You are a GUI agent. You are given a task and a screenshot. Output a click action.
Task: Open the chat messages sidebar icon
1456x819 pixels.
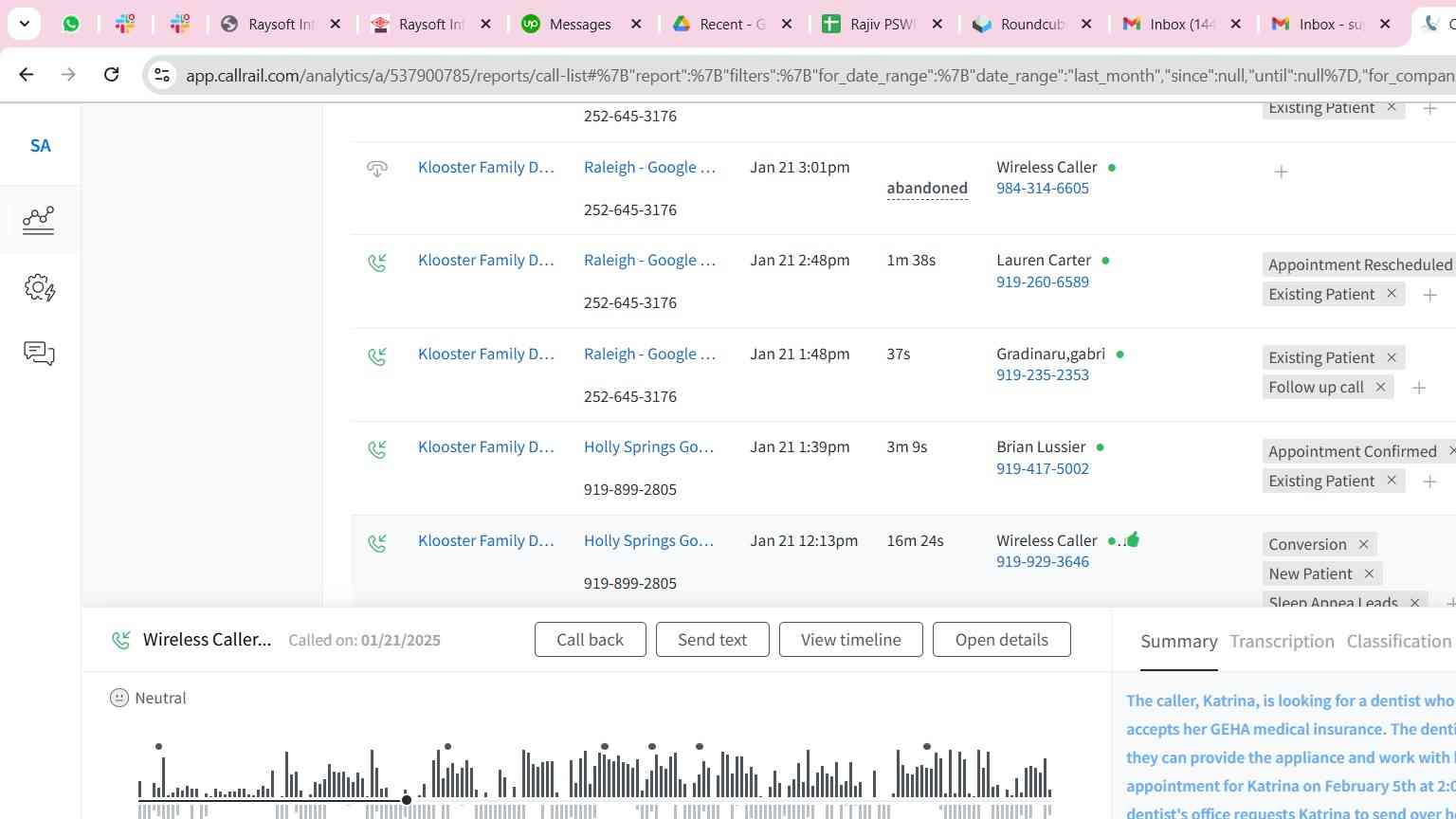[39, 354]
